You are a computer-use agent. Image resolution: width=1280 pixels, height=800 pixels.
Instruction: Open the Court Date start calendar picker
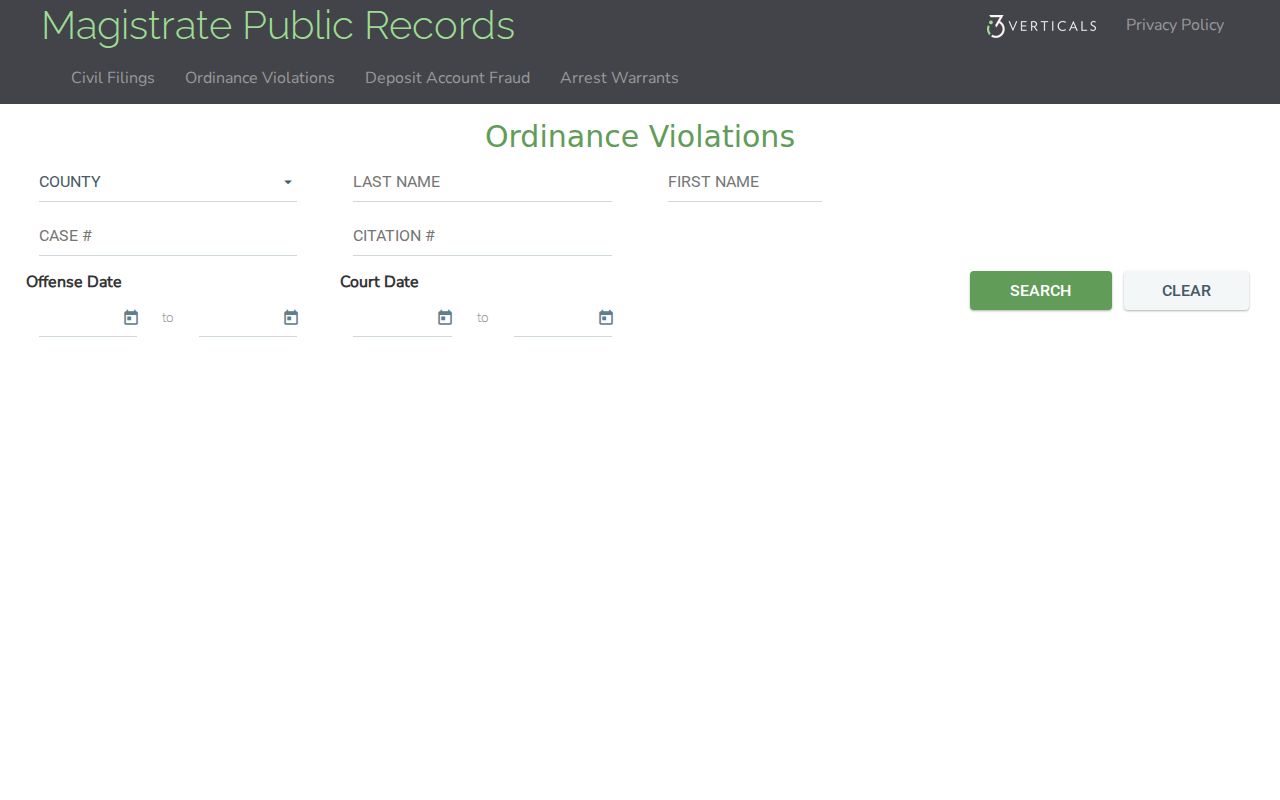[x=445, y=317]
